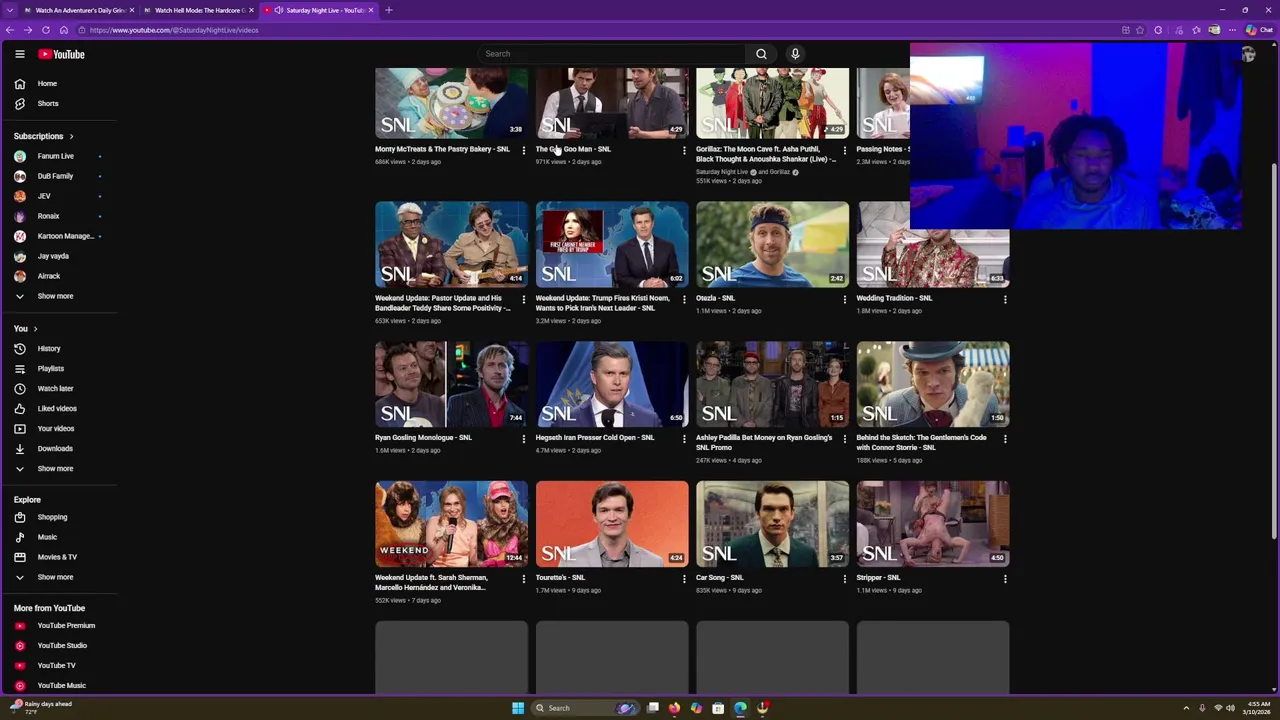
Task: Open weather widget Rainy days ahead
Action: [x=40, y=707]
